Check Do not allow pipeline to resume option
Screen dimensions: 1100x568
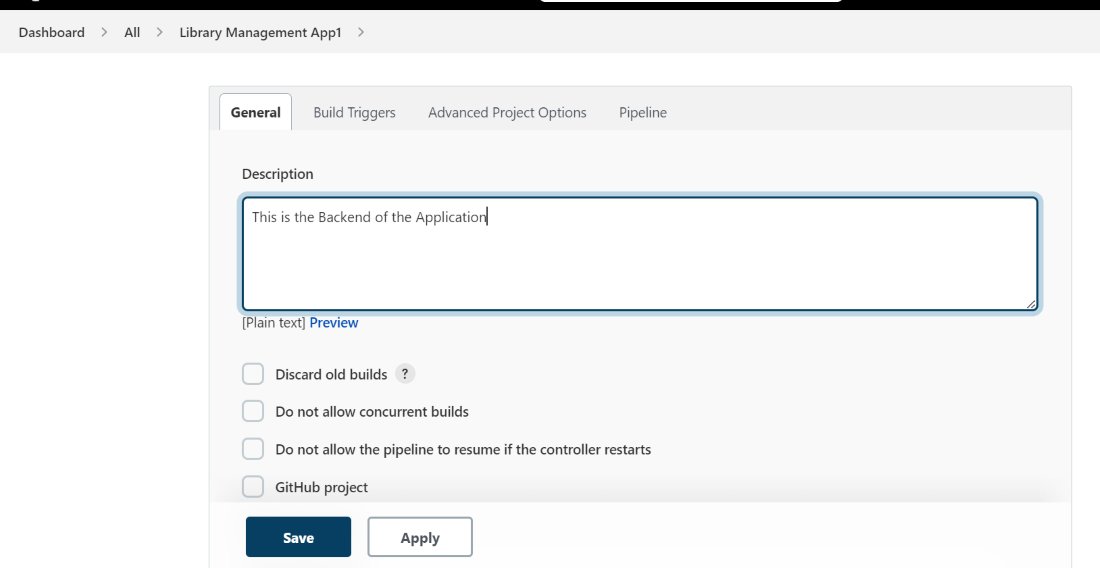click(253, 449)
